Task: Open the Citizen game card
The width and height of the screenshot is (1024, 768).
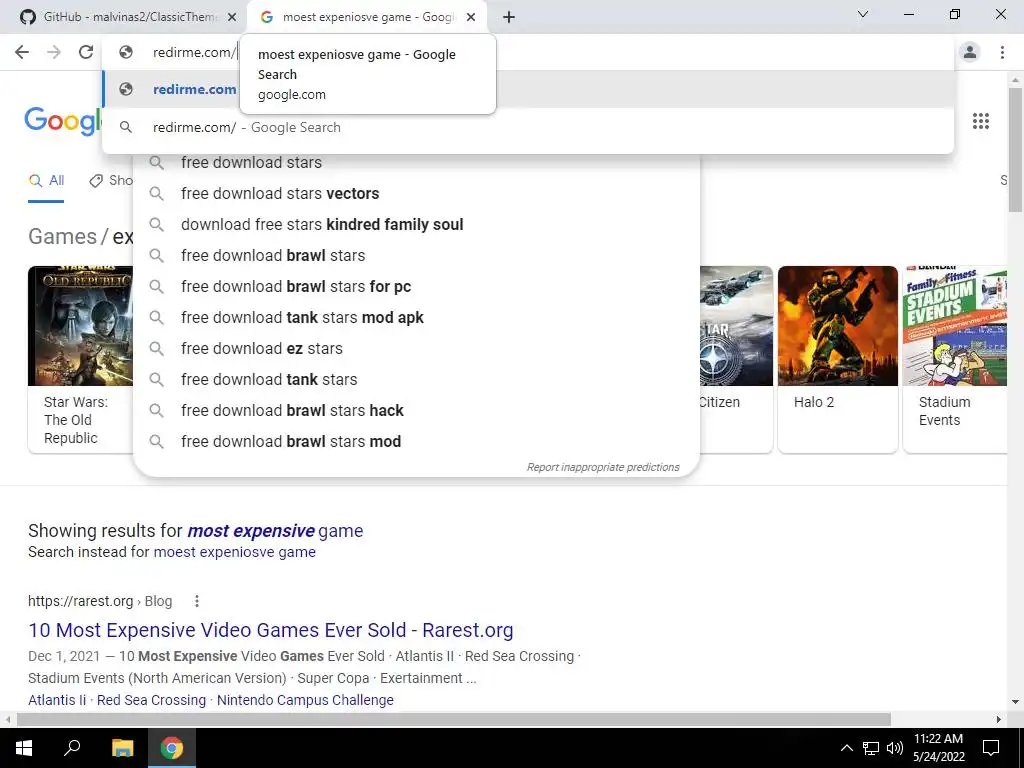Action: click(x=736, y=359)
